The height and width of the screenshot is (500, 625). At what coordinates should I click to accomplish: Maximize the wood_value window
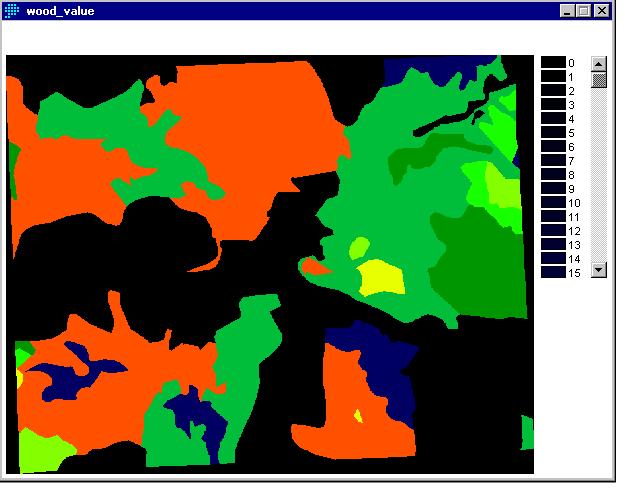(x=583, y=12)
